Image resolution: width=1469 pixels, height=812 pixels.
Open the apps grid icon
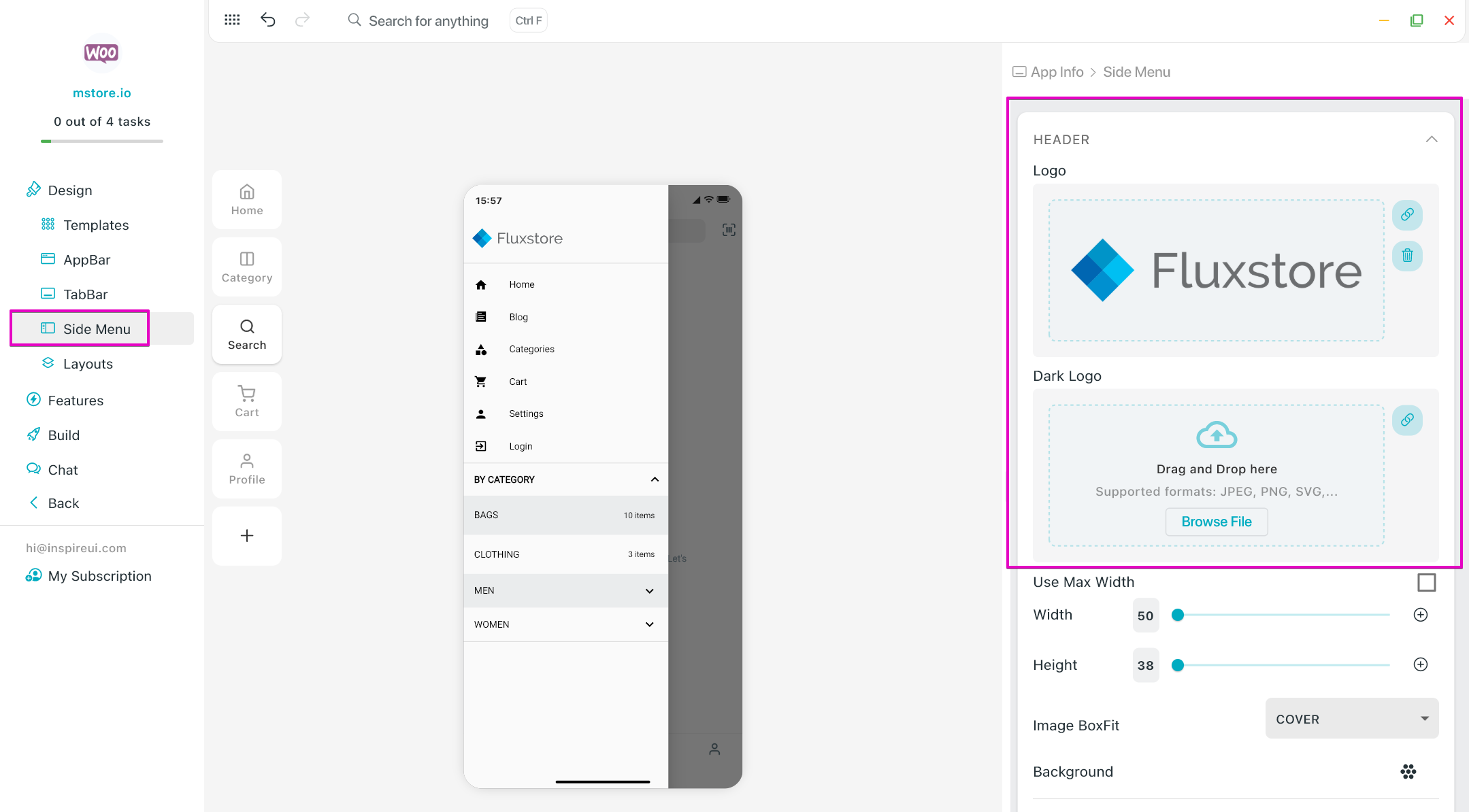coord(232,20)
